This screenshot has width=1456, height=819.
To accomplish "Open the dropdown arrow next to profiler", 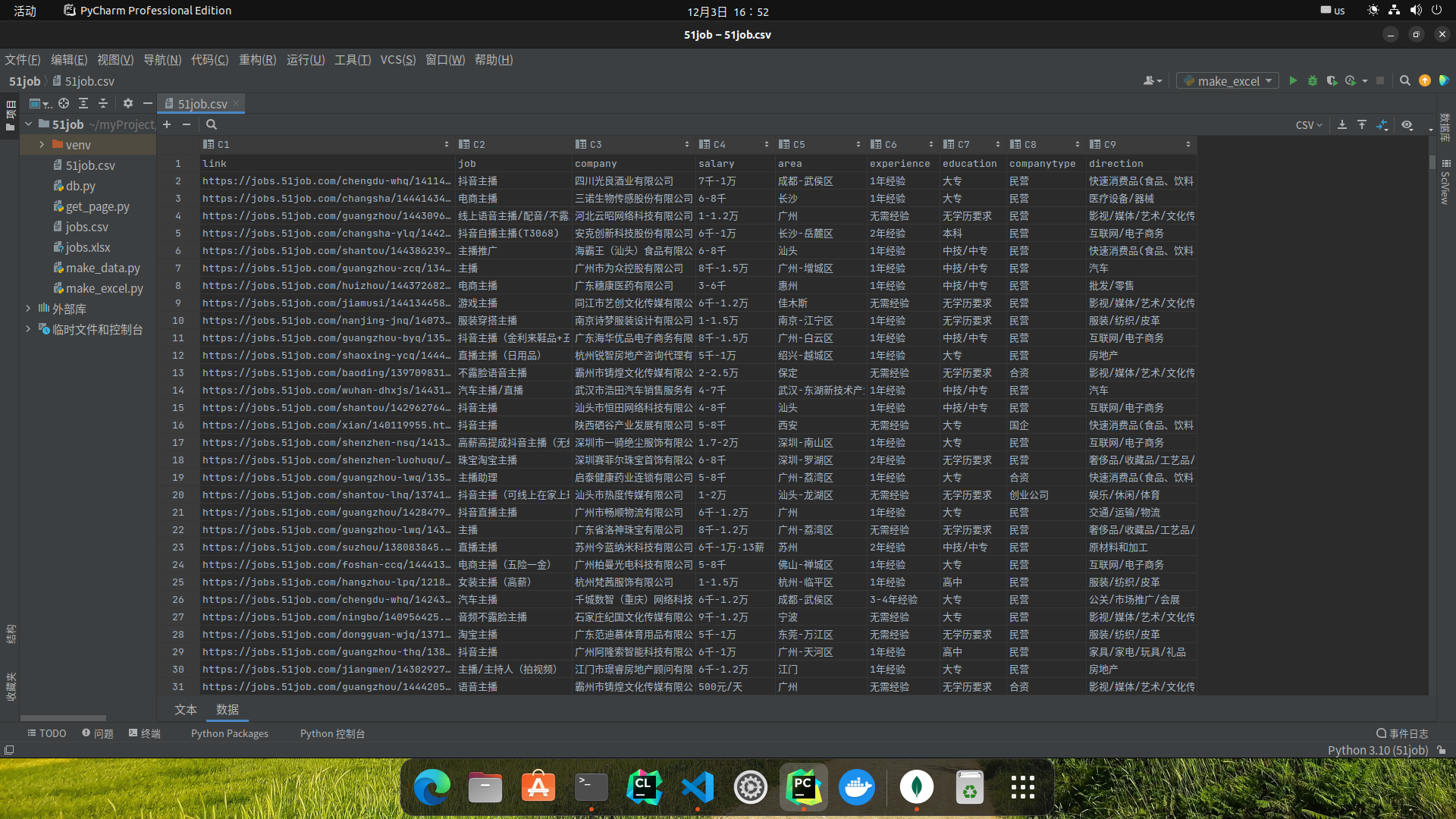I will [1365, 80].
